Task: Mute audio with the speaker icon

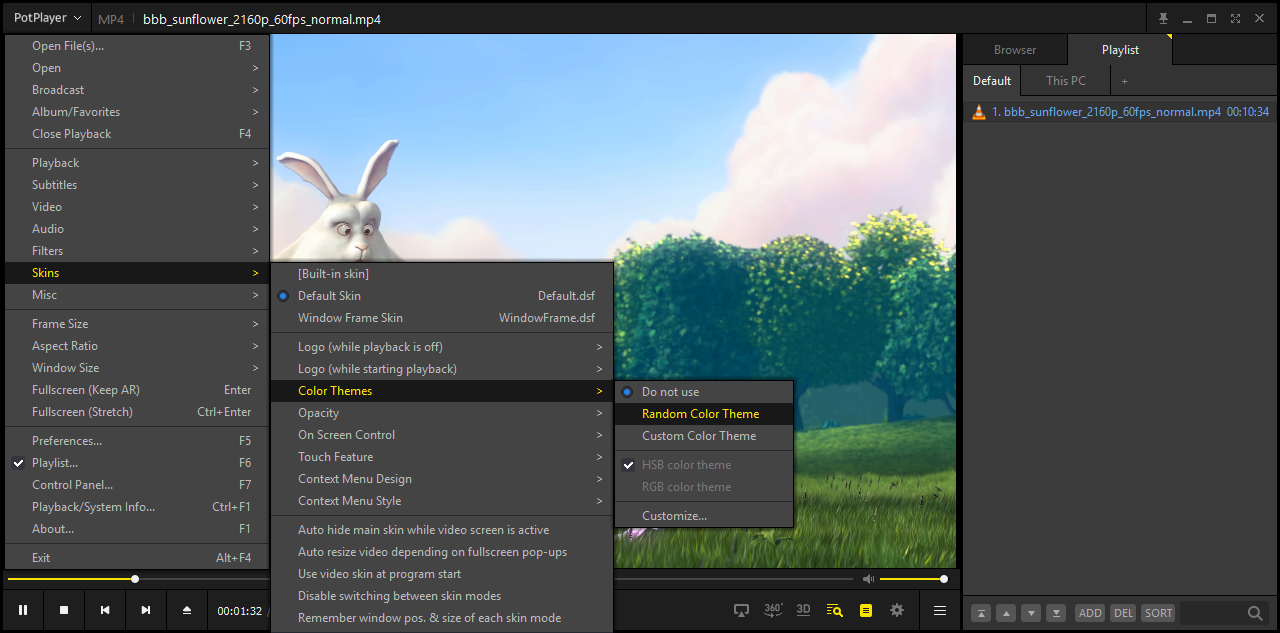Action: coord(868,579)
